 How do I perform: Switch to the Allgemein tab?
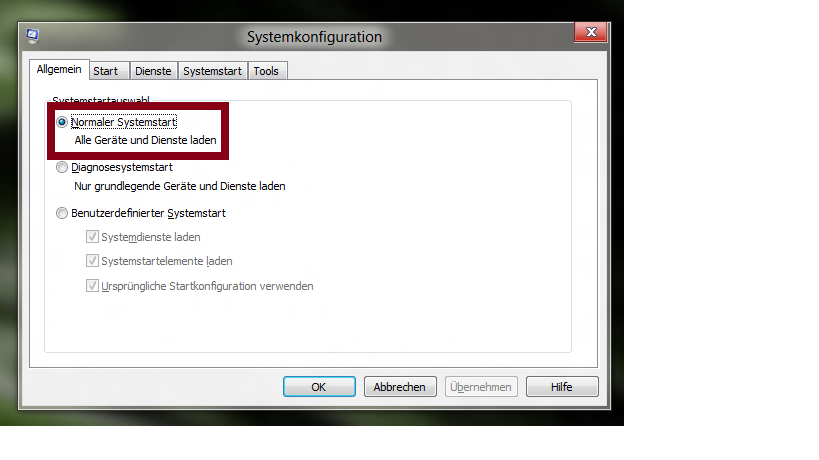59,69
